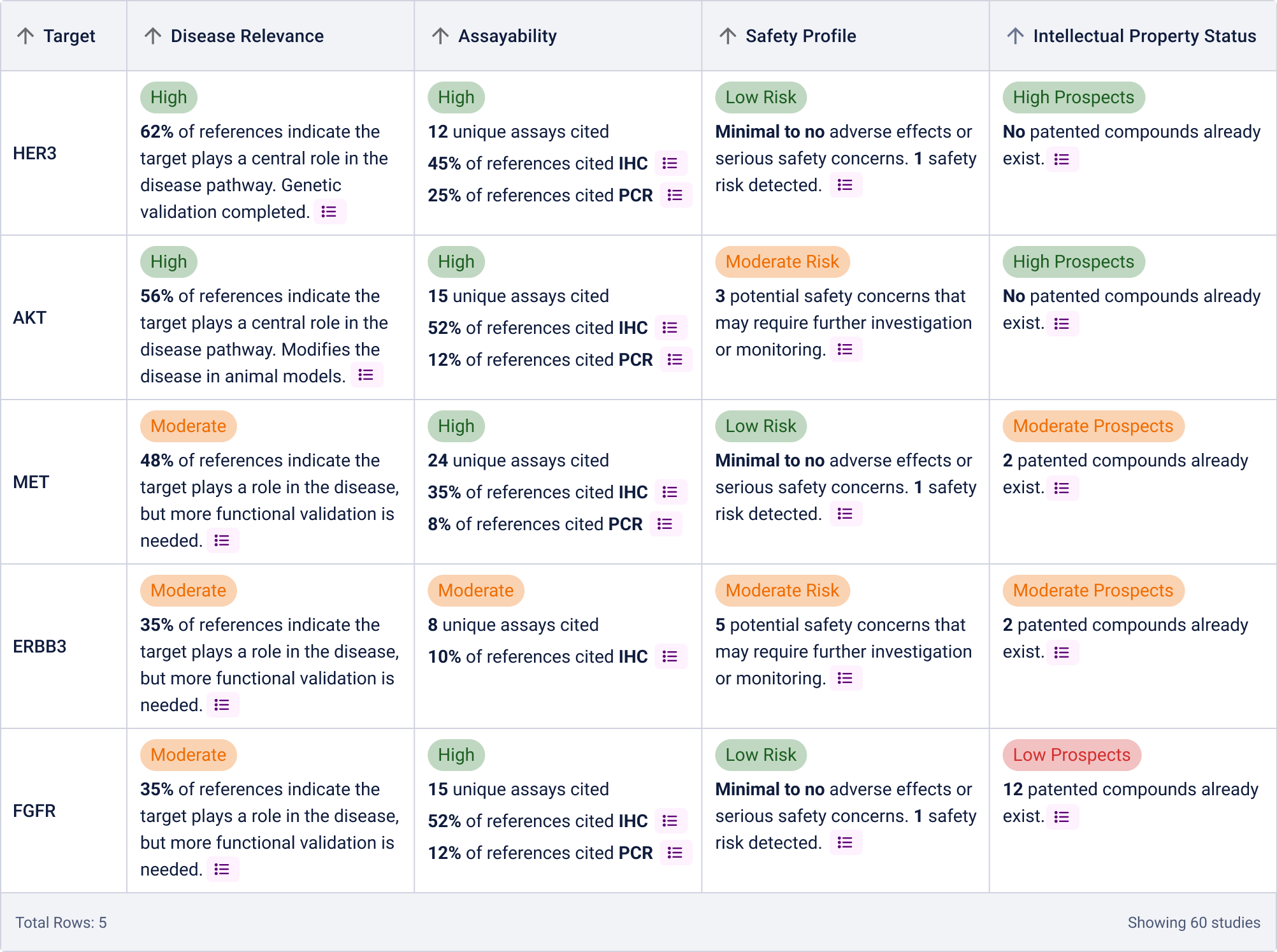Screen dimensions: 1277x952
Task: Click HER3 Low Risk safety badge
Action: click(761, 97)
